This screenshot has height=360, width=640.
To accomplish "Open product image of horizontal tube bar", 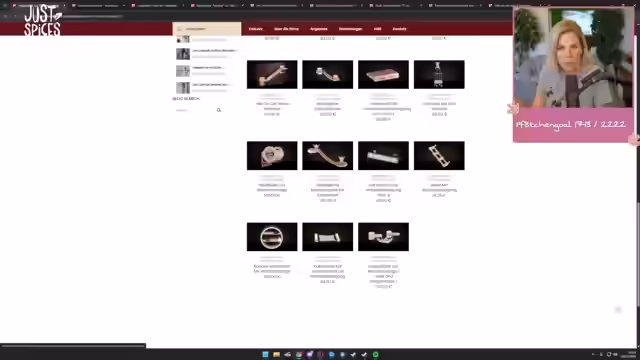I will click(383, 156).
